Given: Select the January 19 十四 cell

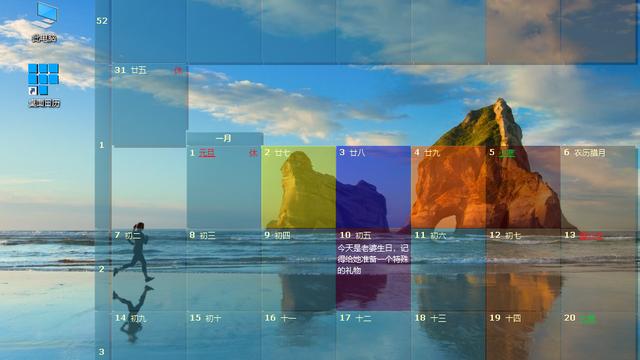Looking at the screenshot, I should [523, 336].
